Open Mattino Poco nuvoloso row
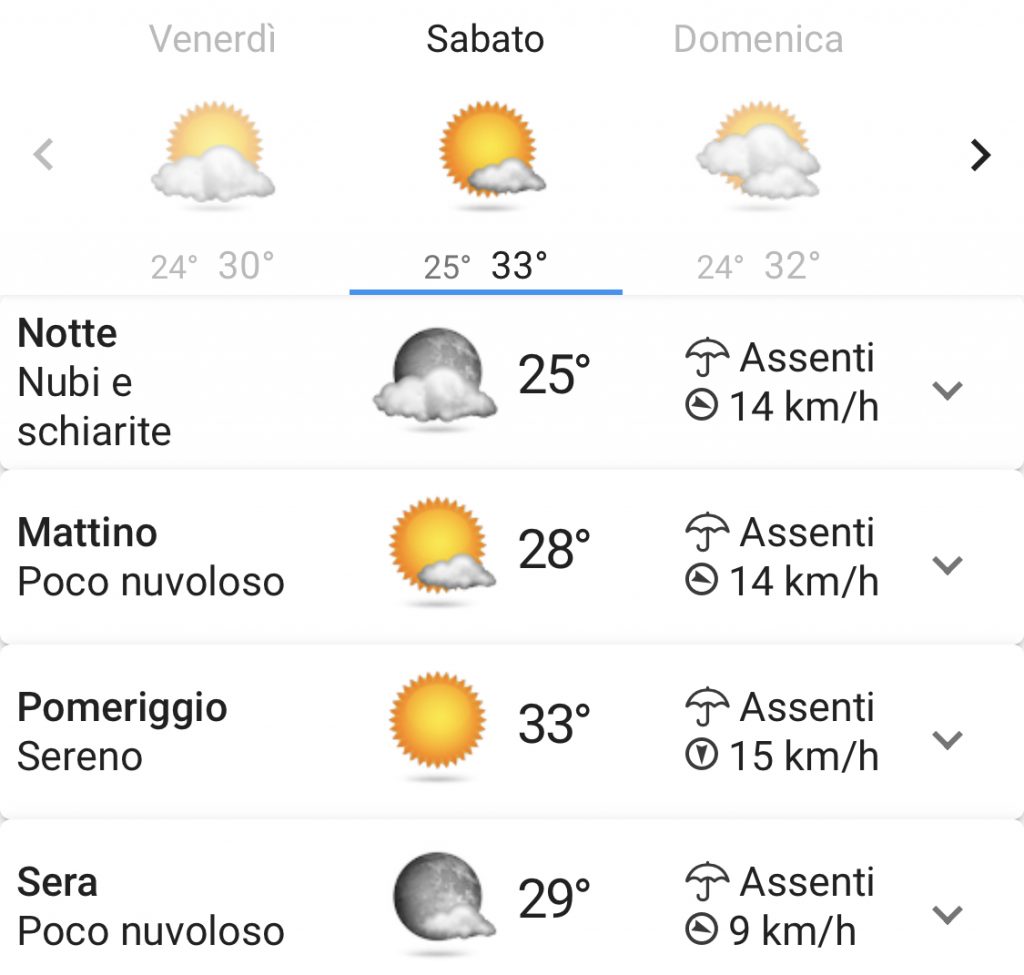The width and height of the screenshot is (1024, 975). pyautogui.click(x=512, y=557)
